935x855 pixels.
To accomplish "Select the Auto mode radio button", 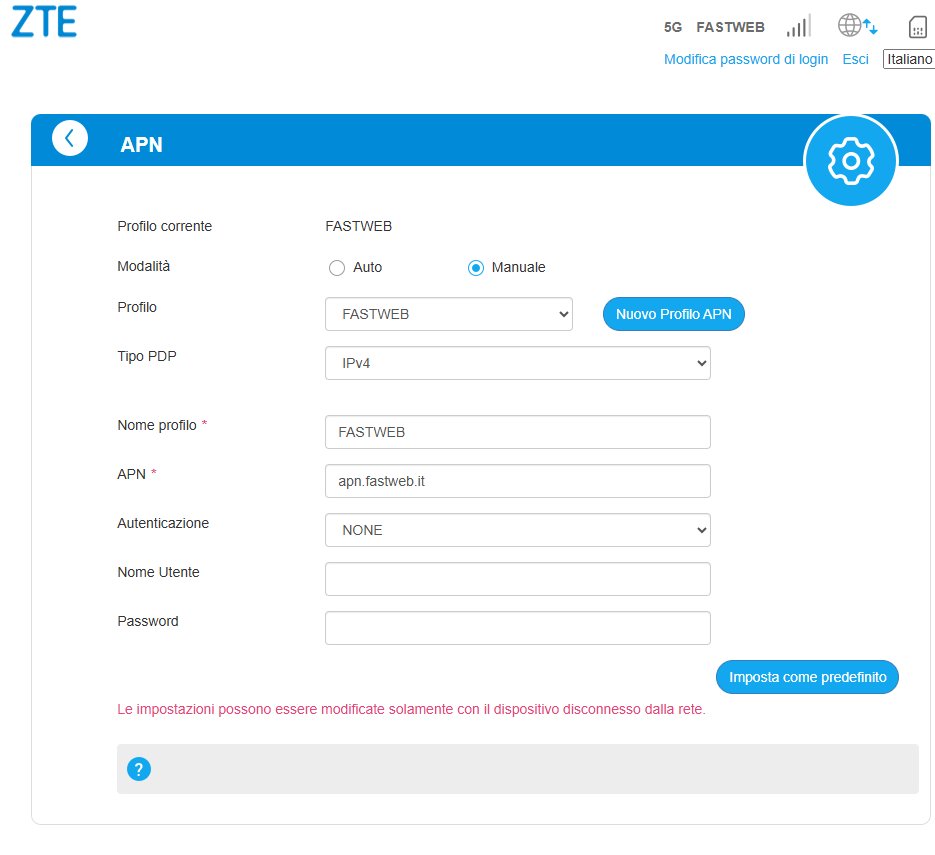I will pos(336,268).
